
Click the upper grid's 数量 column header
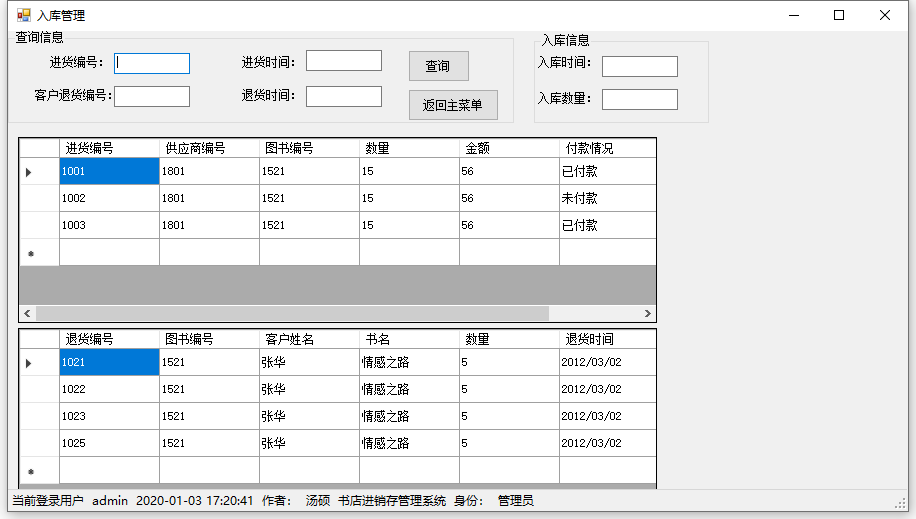(409, 148)
